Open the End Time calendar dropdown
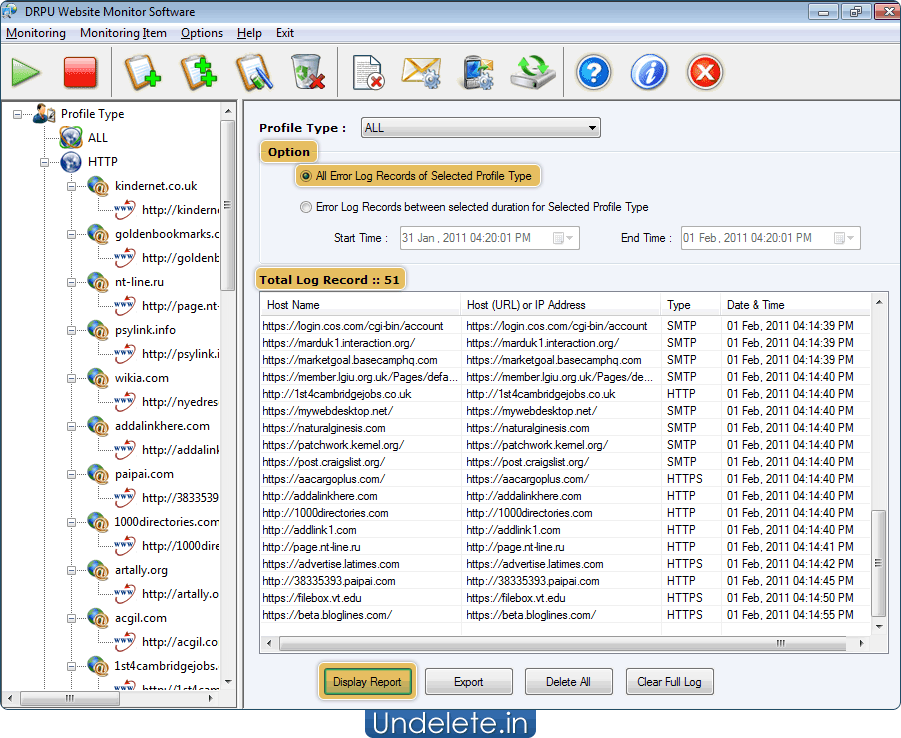Image resolution: width=901 pixels, height=738 pixels. (844, 238)
